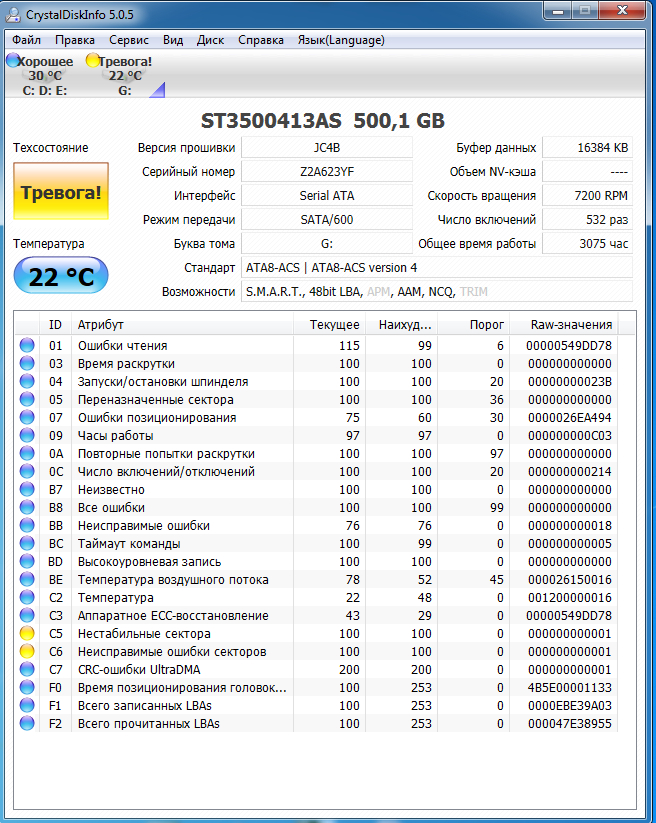656x823 pixels.
Task: Select the yellow warning icon for disk G:
Action: click(x=93, y=61)
